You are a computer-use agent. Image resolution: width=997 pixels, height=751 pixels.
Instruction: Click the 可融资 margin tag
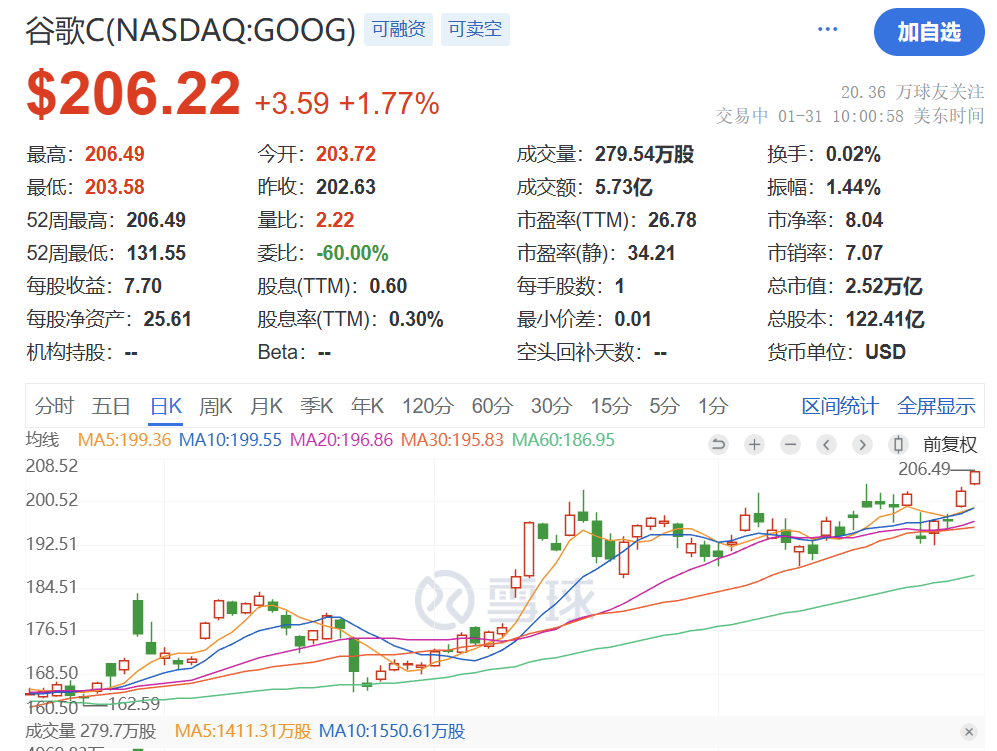coord(398,29)
